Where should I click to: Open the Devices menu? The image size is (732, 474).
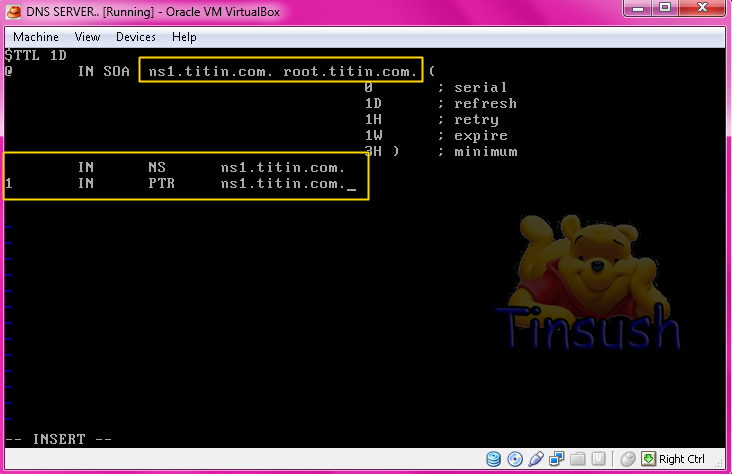[x=135, y=37]
